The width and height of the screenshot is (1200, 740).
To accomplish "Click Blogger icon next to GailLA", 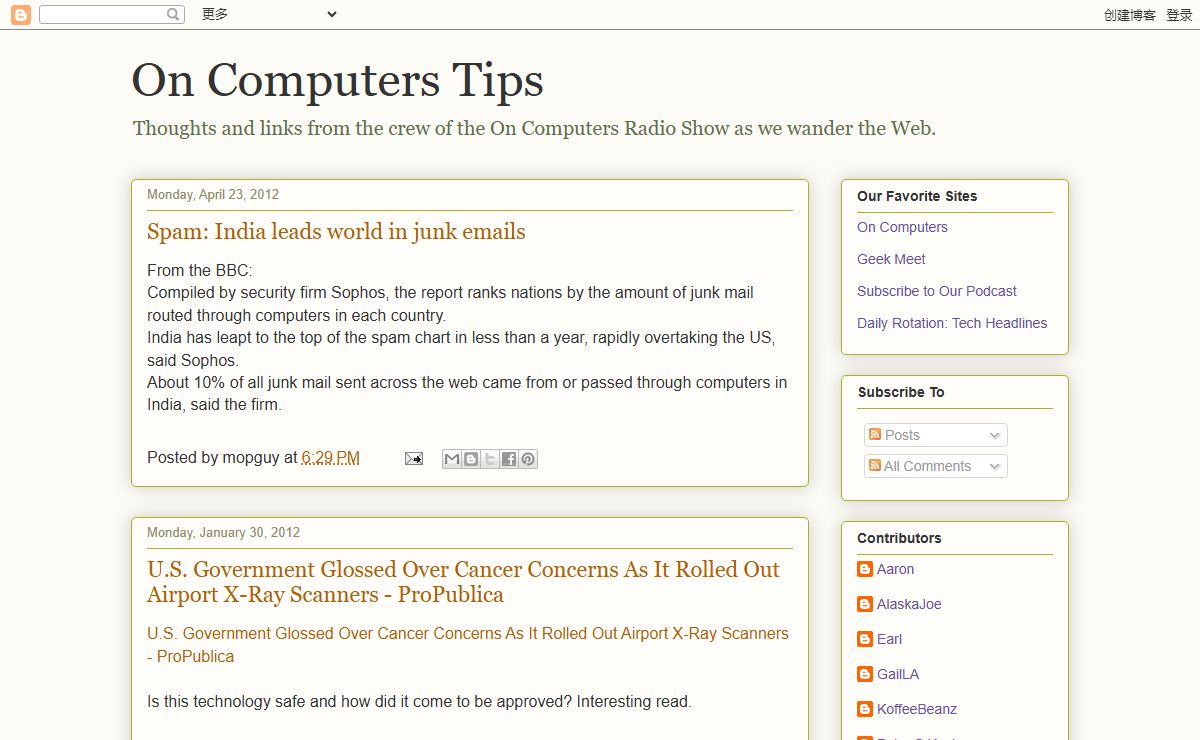I will [x=865, y=674].
